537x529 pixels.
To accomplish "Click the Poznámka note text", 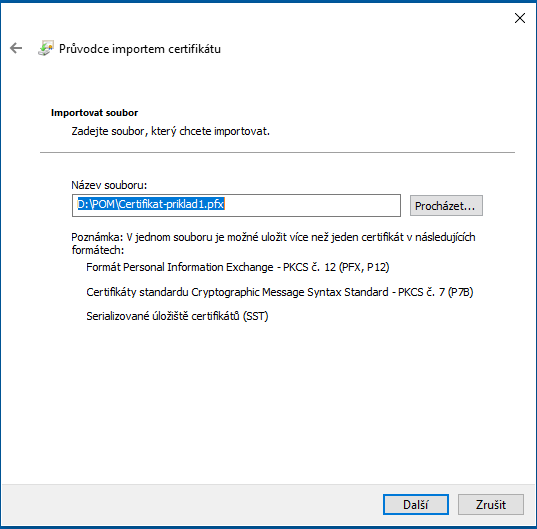I will pyautogui.click(x=273, y=243).
